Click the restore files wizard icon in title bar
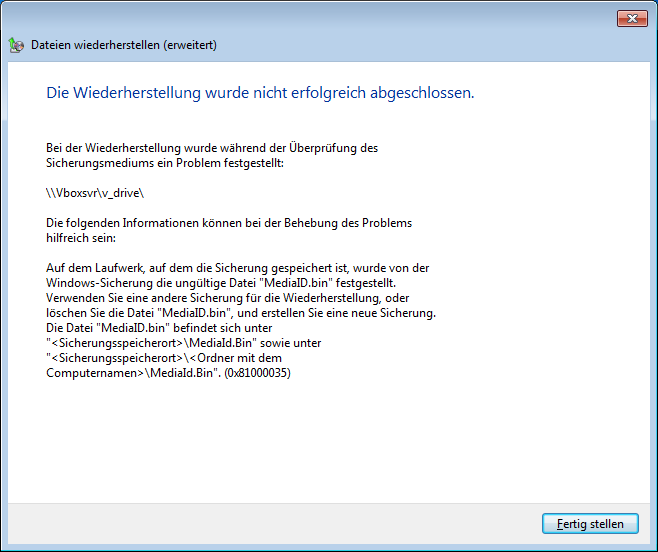 point(15,45)
